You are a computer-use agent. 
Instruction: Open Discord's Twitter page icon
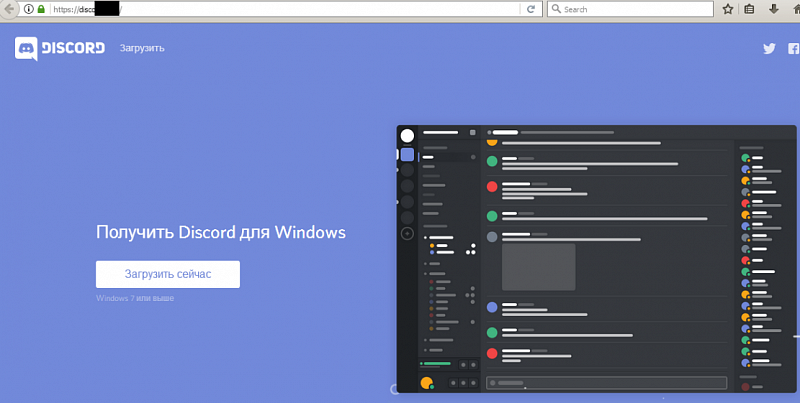pyautogui.click(x=769, y=48)
